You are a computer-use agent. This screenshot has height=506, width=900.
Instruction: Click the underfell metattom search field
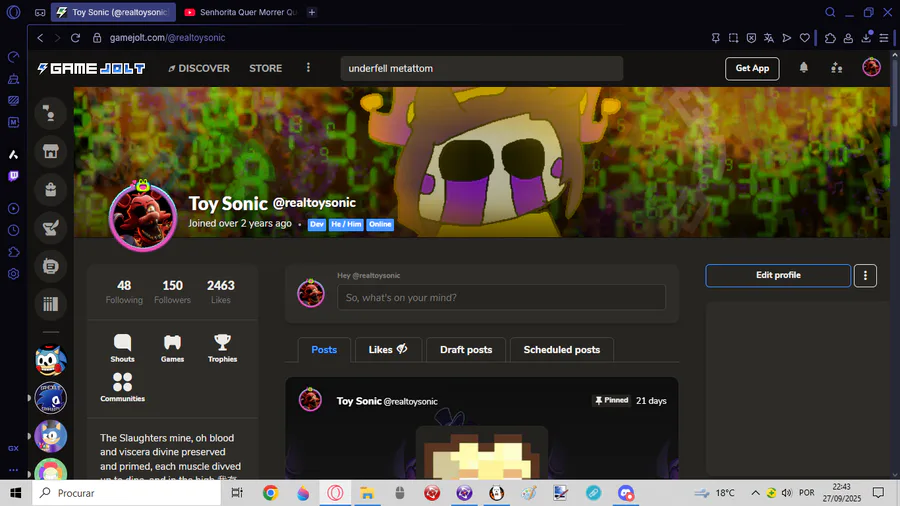[x=482, y=68]
